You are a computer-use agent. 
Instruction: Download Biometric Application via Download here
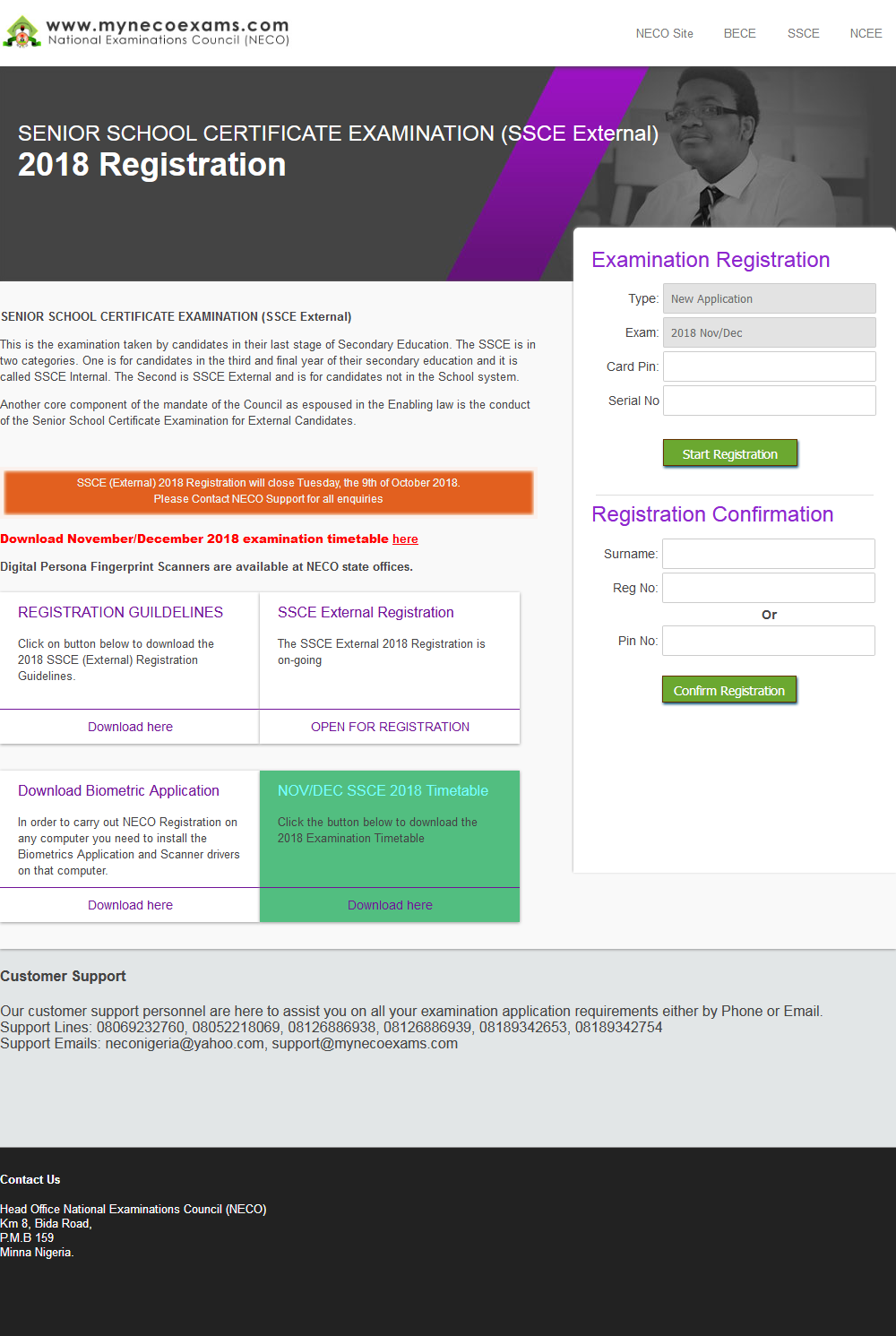130,905
